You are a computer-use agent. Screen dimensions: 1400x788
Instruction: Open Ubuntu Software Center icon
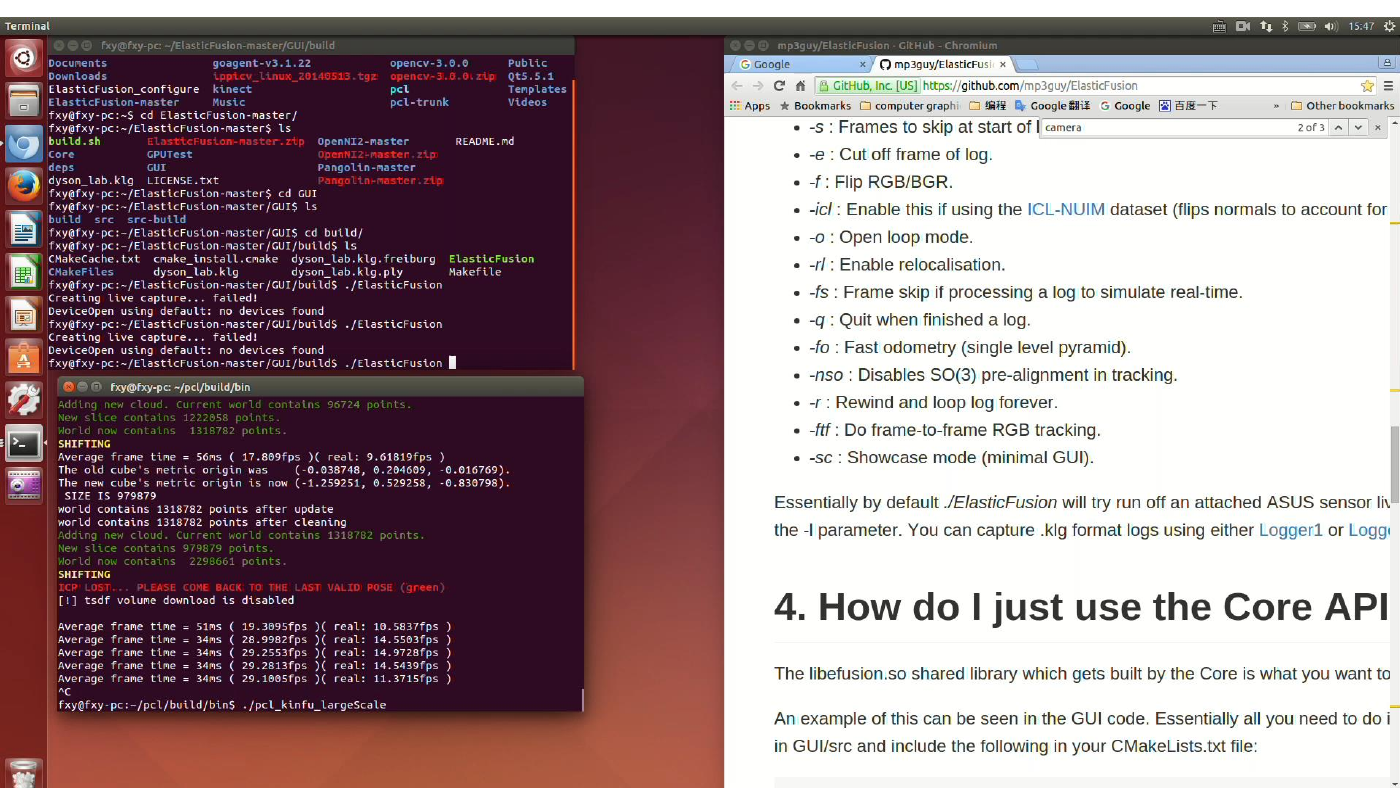(23, 357)
